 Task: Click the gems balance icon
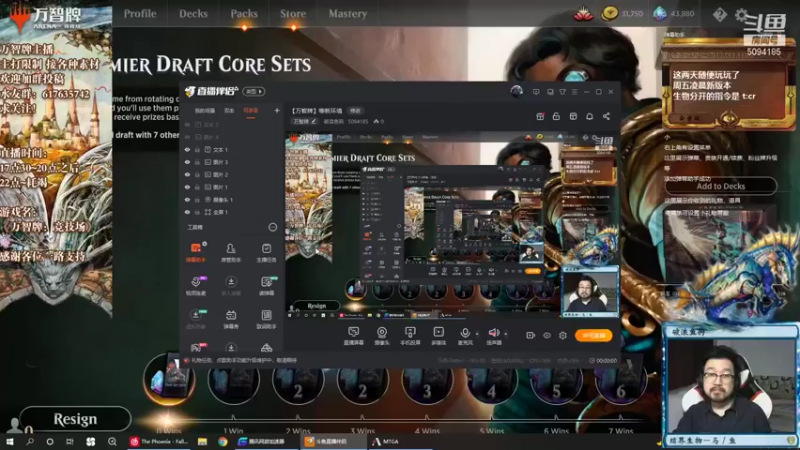click(660, 14)
